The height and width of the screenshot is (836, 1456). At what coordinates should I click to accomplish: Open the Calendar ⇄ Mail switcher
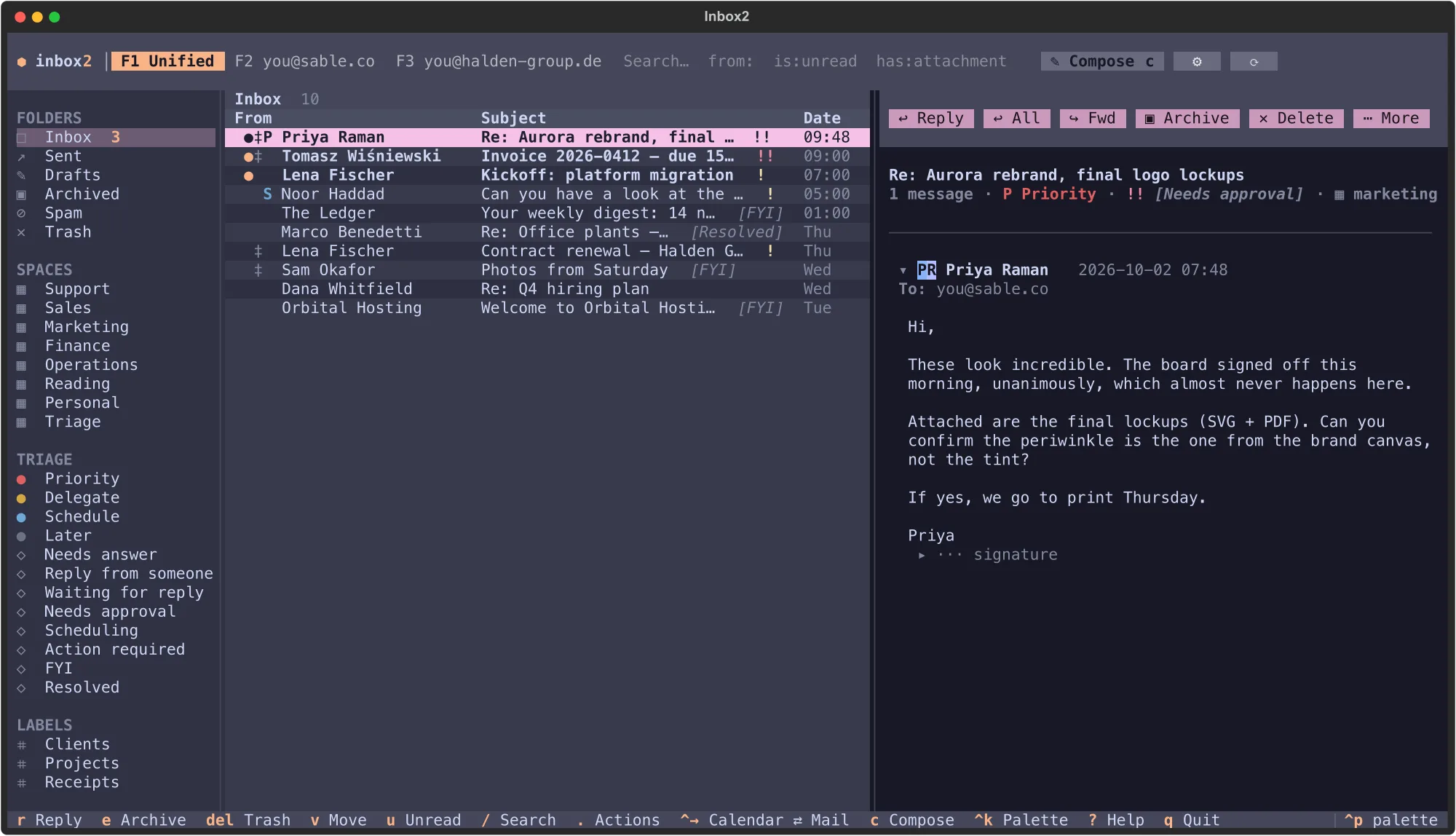(764, 820)
